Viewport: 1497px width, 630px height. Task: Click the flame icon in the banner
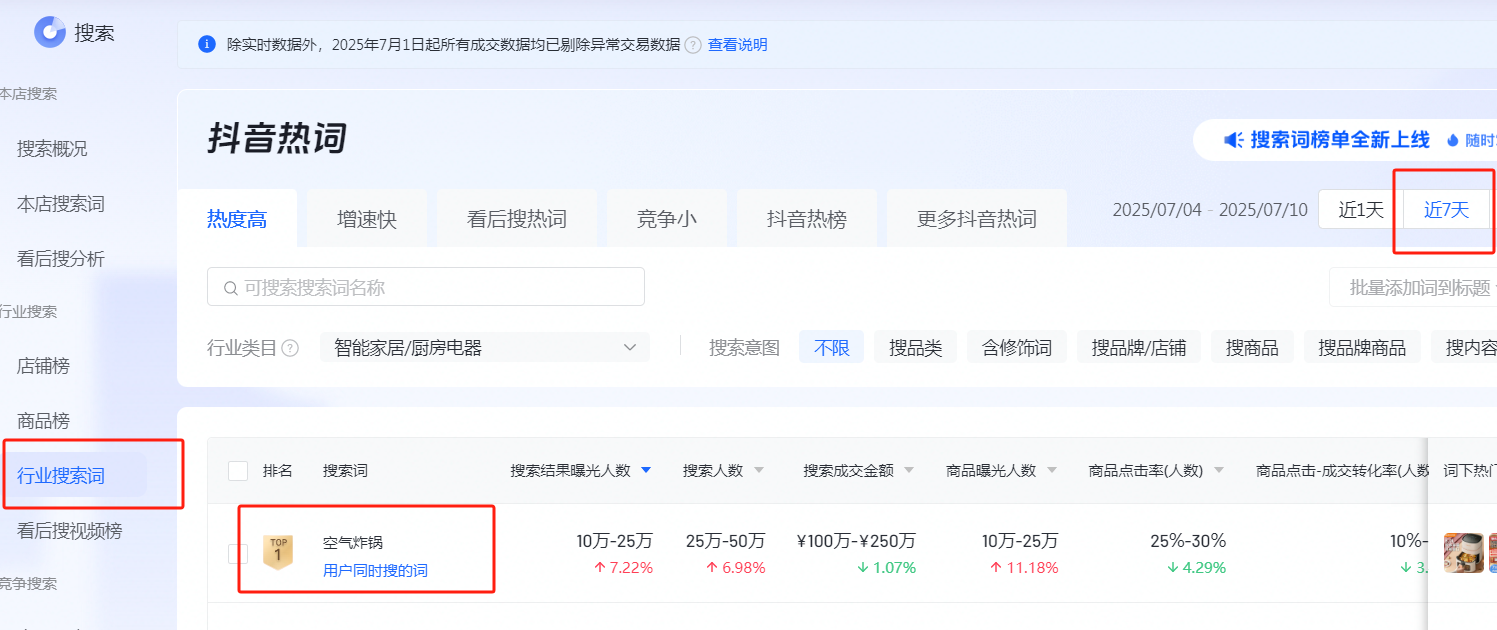(1453, 141)
